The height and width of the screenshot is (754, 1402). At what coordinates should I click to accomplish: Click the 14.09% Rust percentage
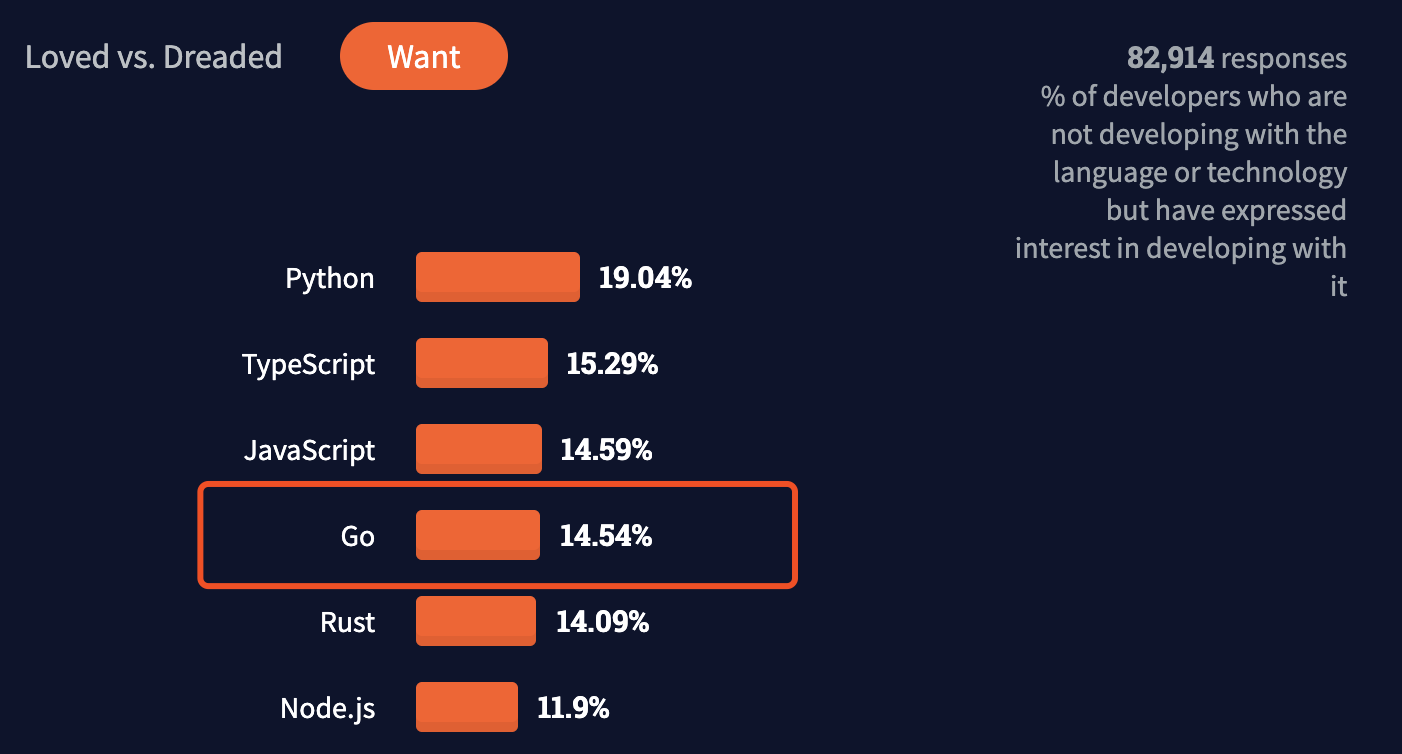pyautogui.click(x=602, y=623)
